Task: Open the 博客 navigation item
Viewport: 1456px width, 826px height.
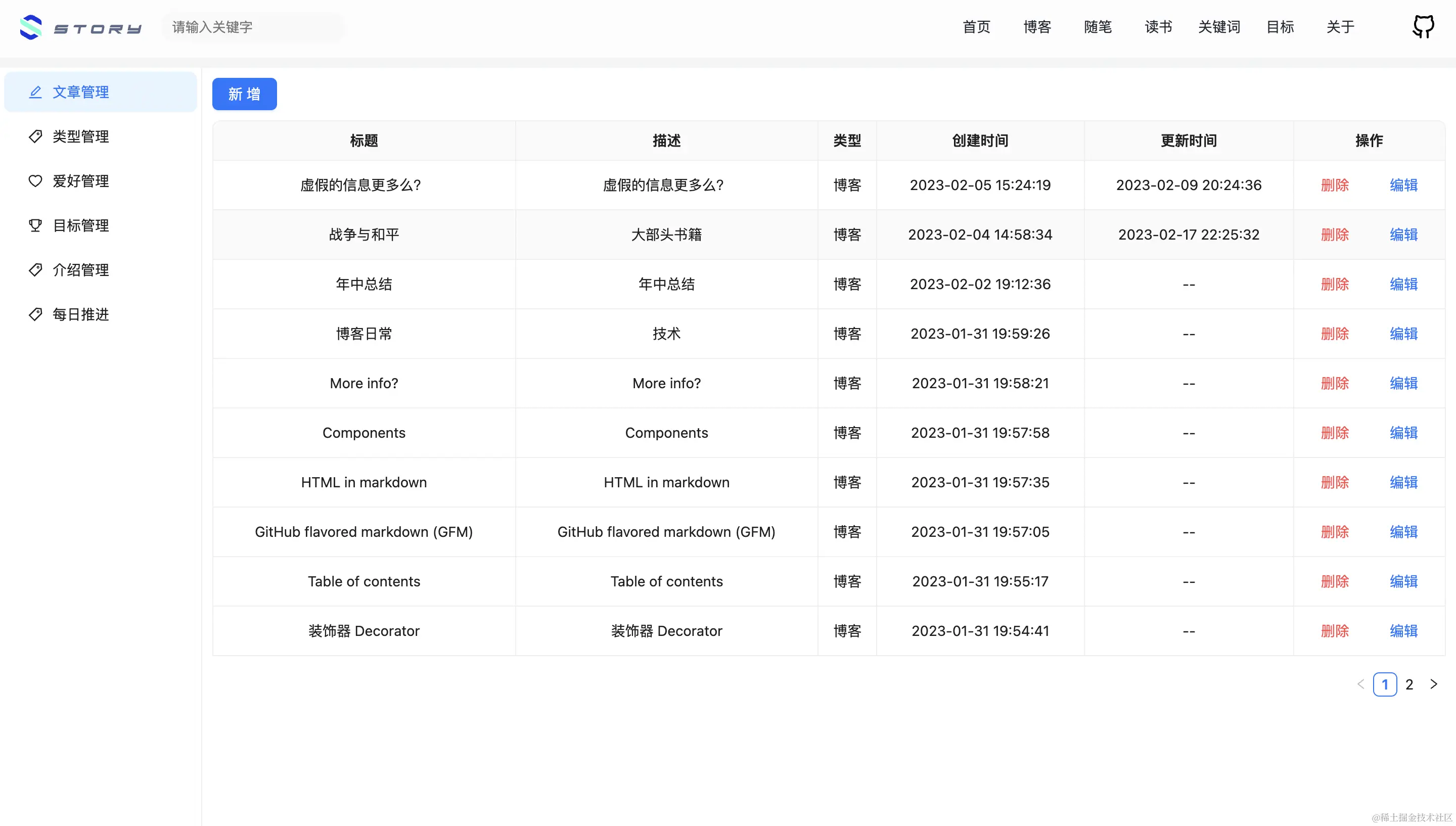Action: point(1037,27)
